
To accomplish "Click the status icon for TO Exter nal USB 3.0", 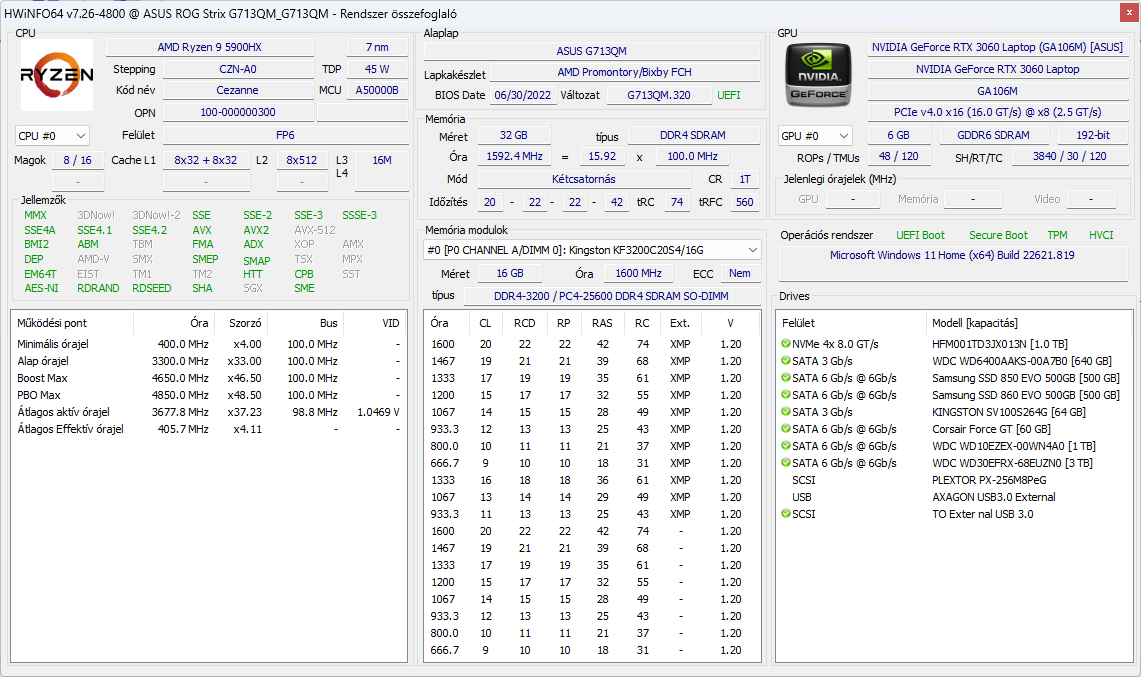I will click(x=786, y=513).
